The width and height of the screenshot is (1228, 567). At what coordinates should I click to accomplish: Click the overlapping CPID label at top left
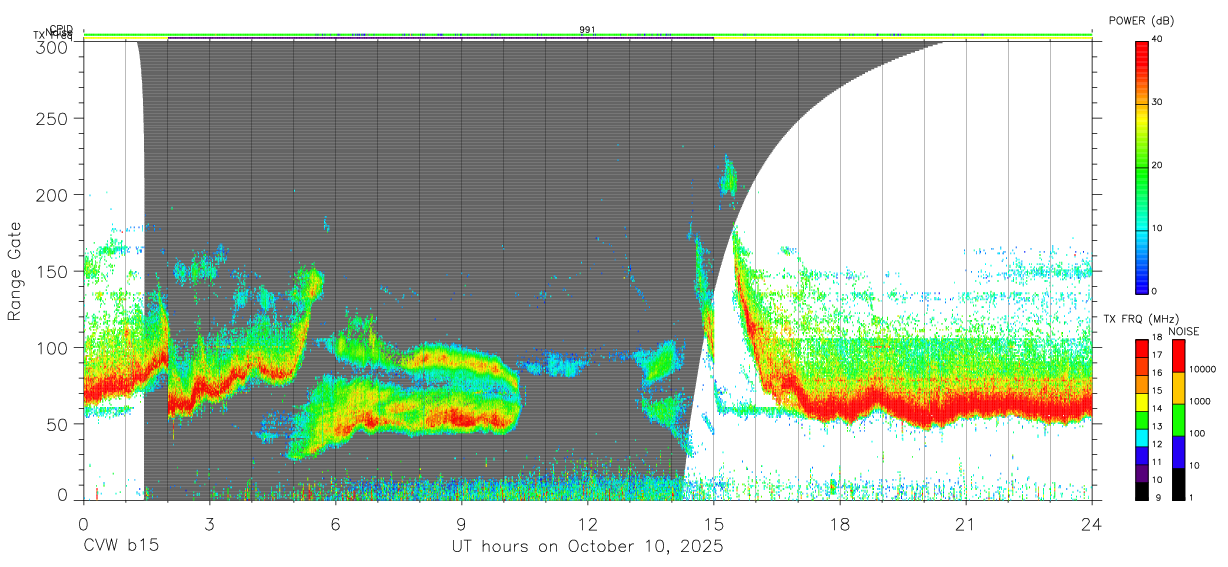[60, 31]
